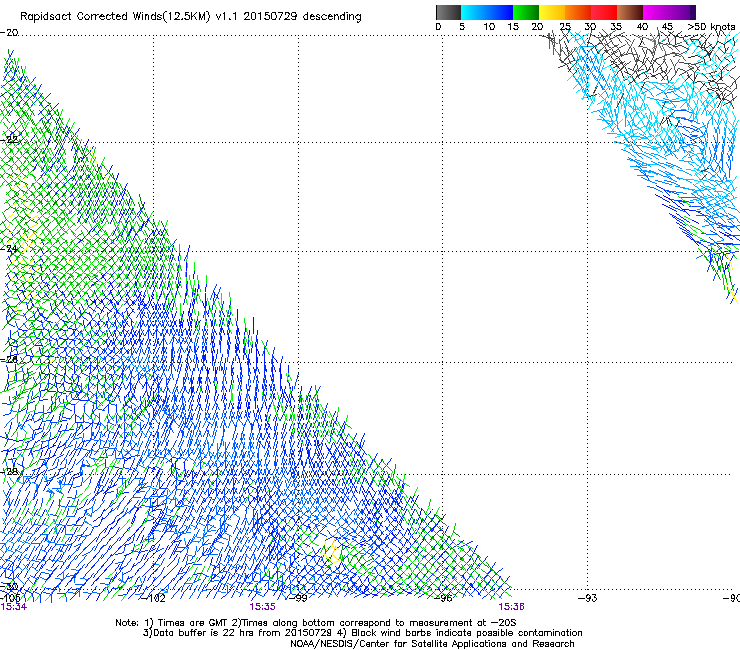This screenshot has width=740, height=650.
Task: Click the dark purple 45-50 knots legend swatch
Action: (682, 12)
